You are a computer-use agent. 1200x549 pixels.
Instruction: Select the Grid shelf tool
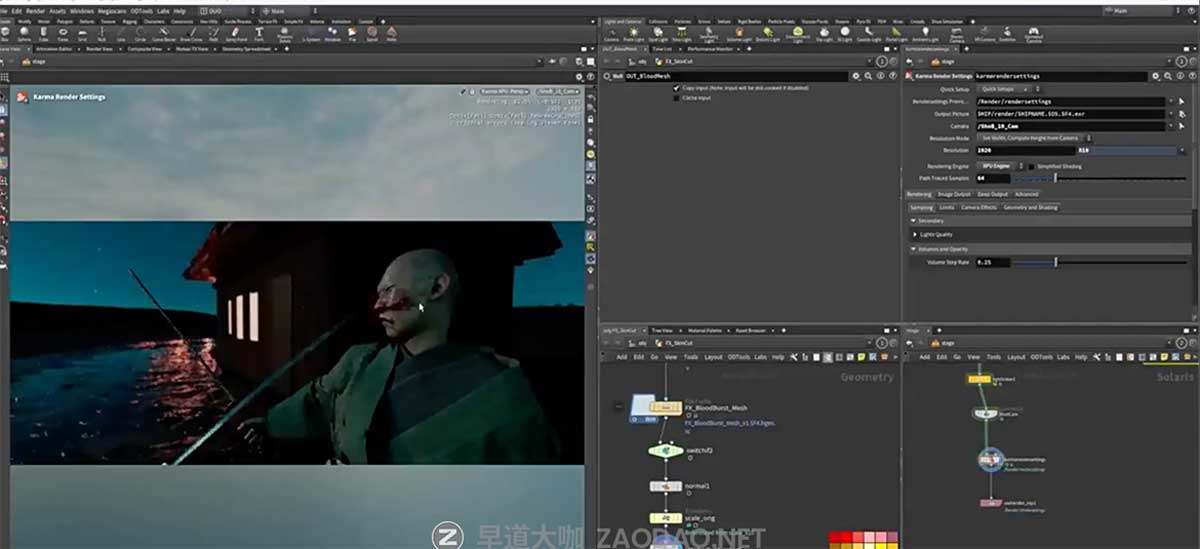point(82,34)
